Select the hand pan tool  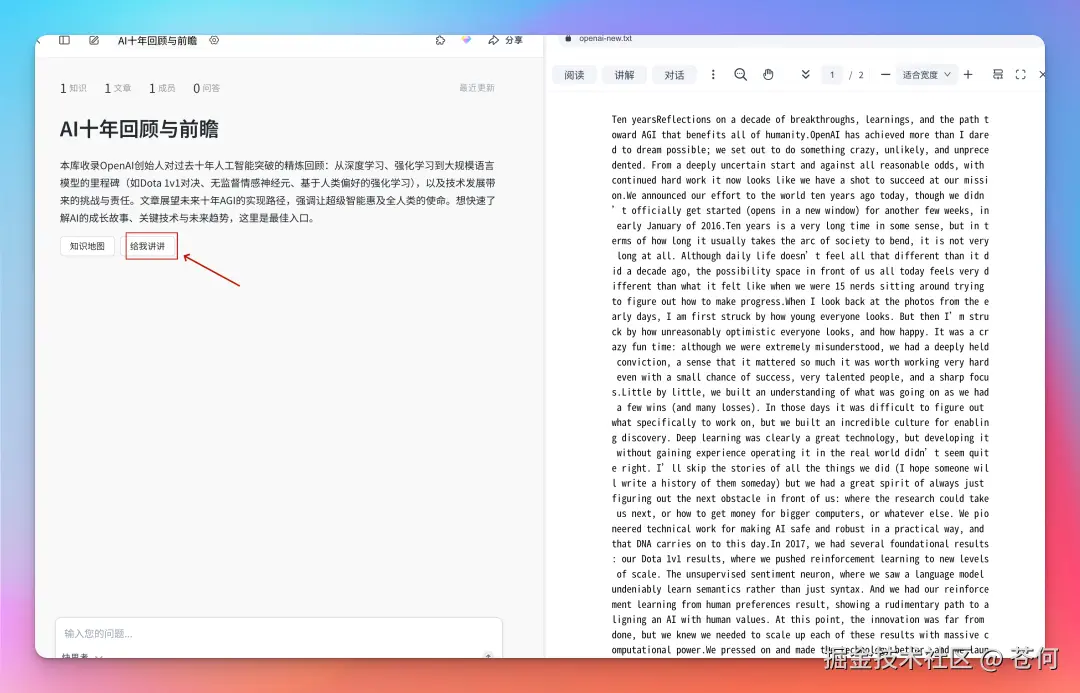pos(768,75)
